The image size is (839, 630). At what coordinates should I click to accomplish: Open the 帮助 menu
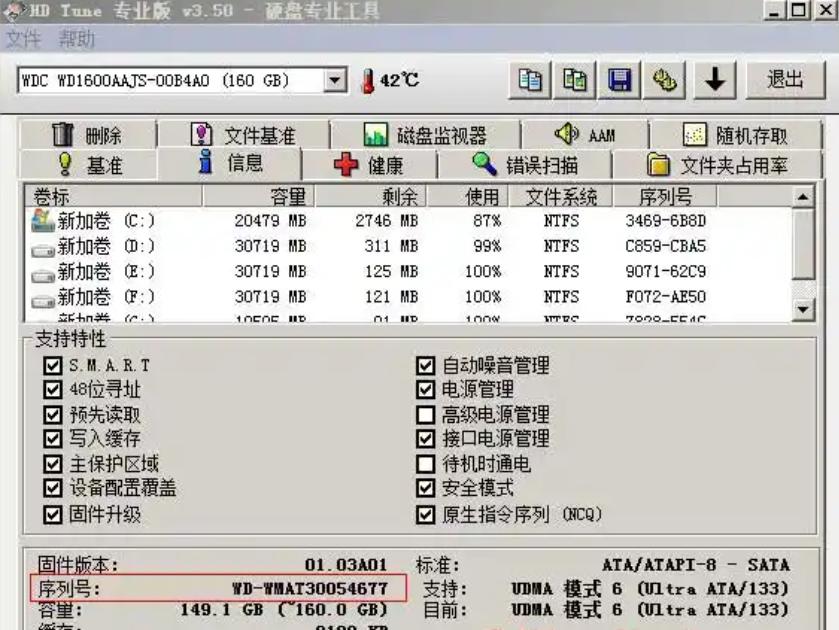pyautogui.click(x=77, y=39)
